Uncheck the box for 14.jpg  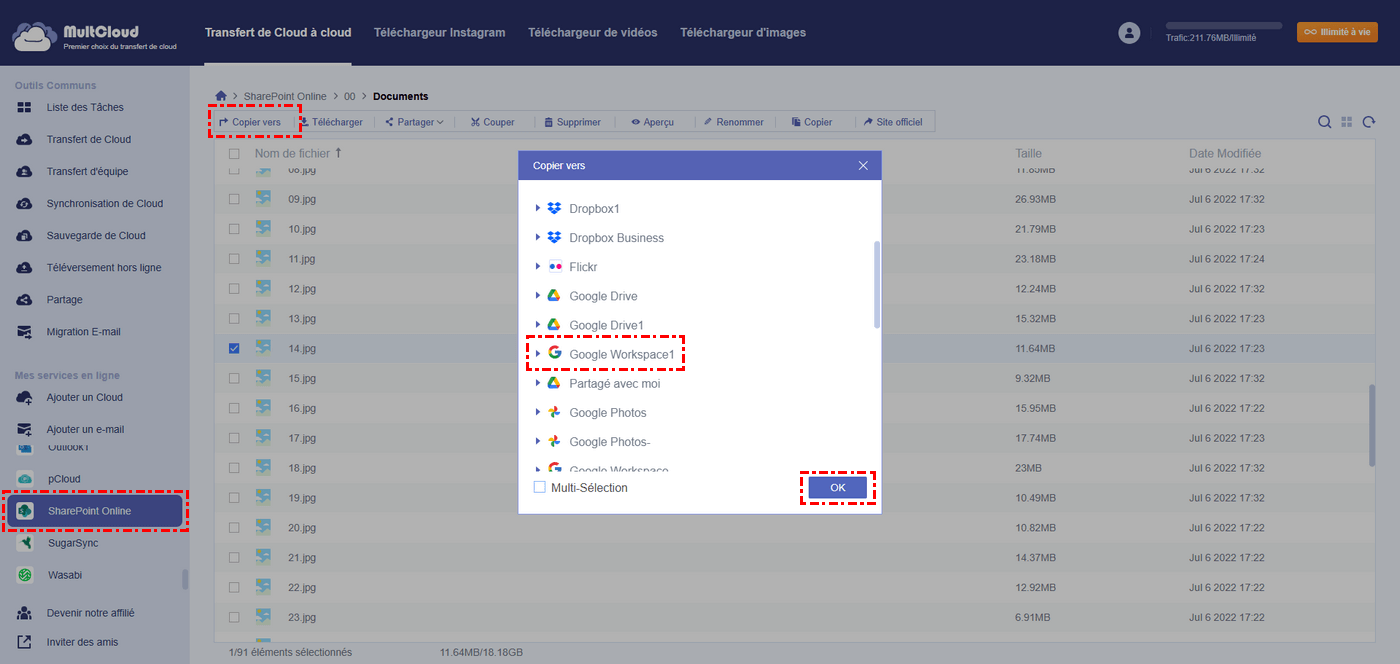pyautogui.click(x=234, y=348)
